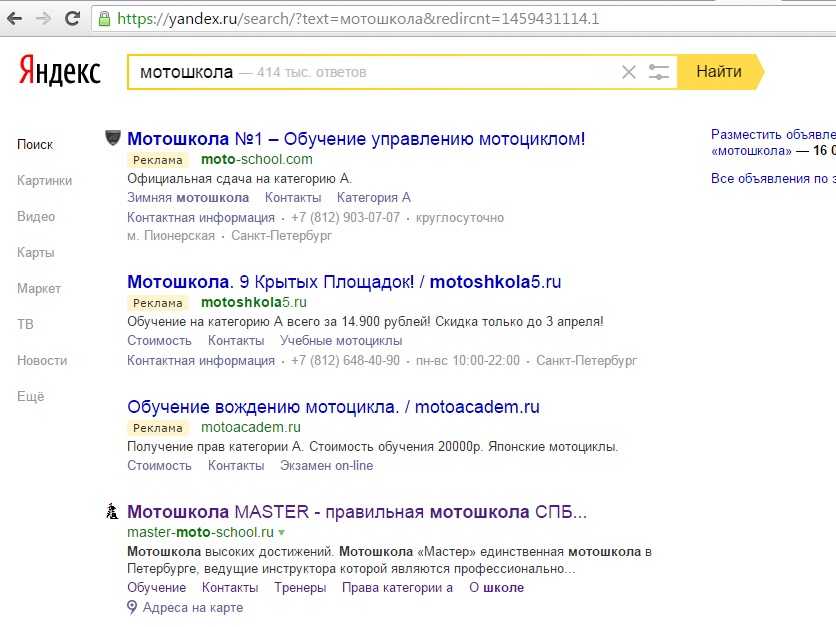
Task: Open the Мотошкола MASTER result title
Action: (357, 512)
